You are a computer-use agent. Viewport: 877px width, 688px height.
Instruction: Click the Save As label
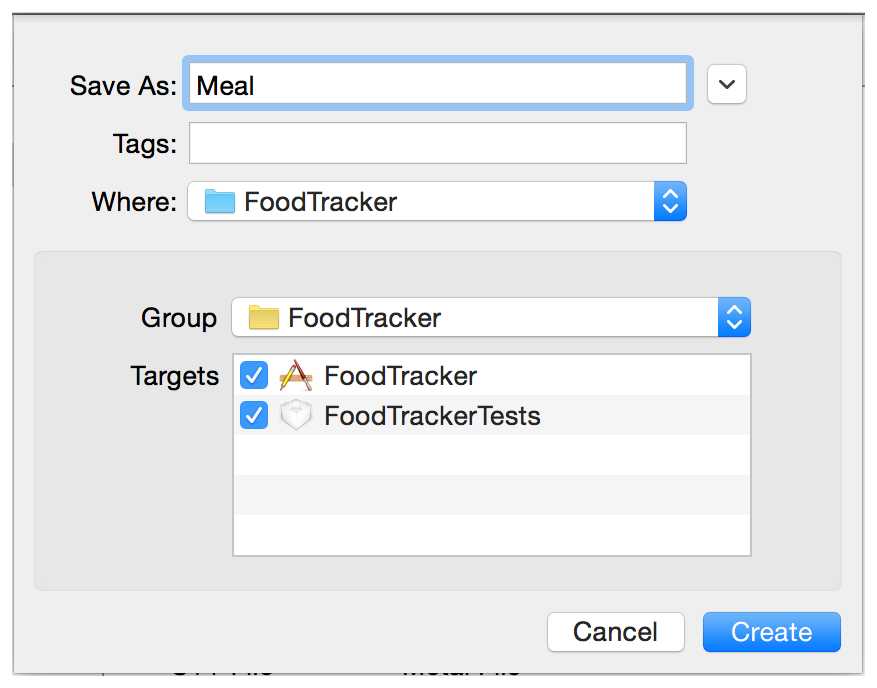123,86
